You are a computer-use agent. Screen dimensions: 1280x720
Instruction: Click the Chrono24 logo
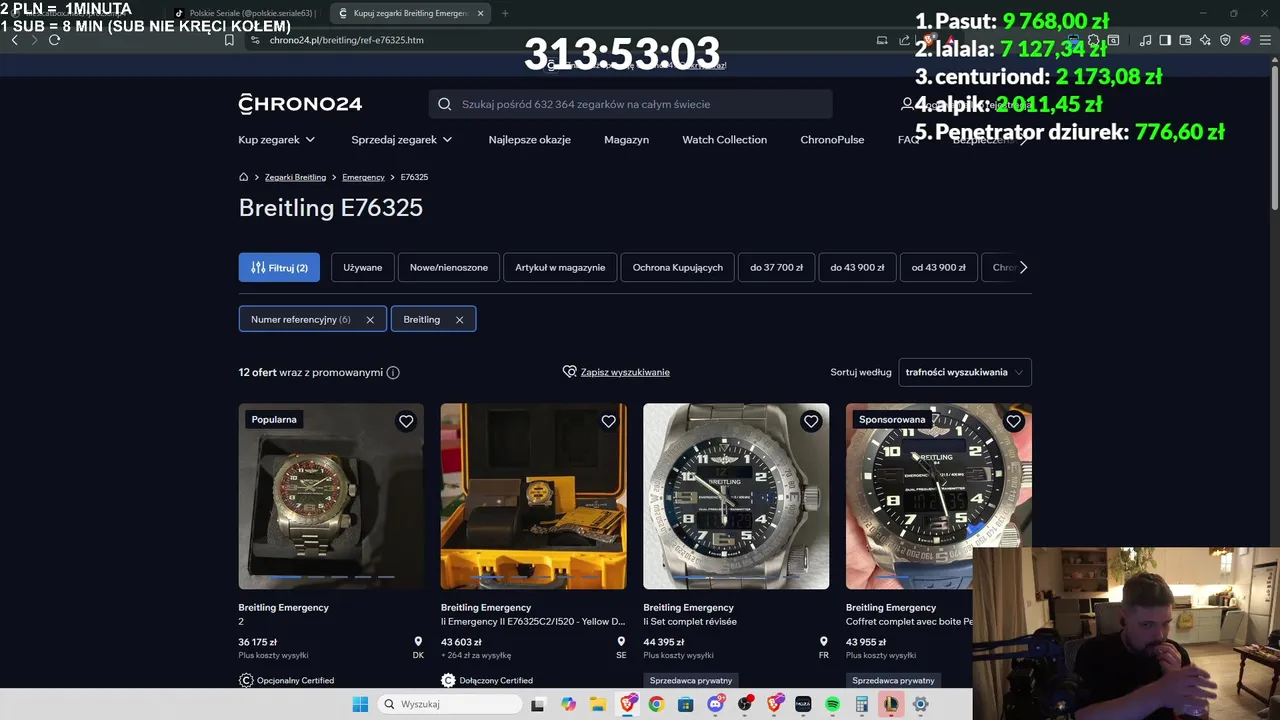pyautogui.click(x=300, y=104)
